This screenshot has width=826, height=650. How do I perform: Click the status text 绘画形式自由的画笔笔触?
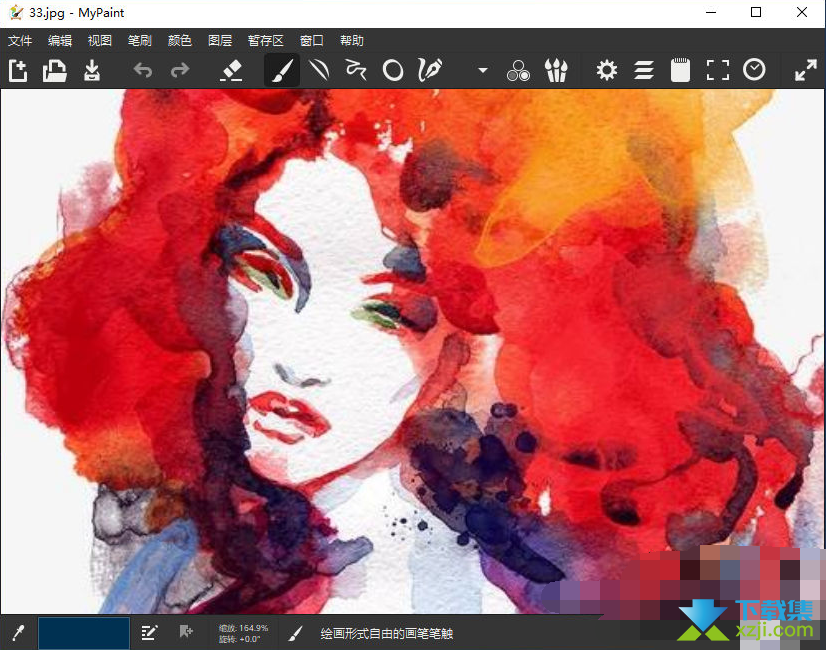tap(387, 633)
